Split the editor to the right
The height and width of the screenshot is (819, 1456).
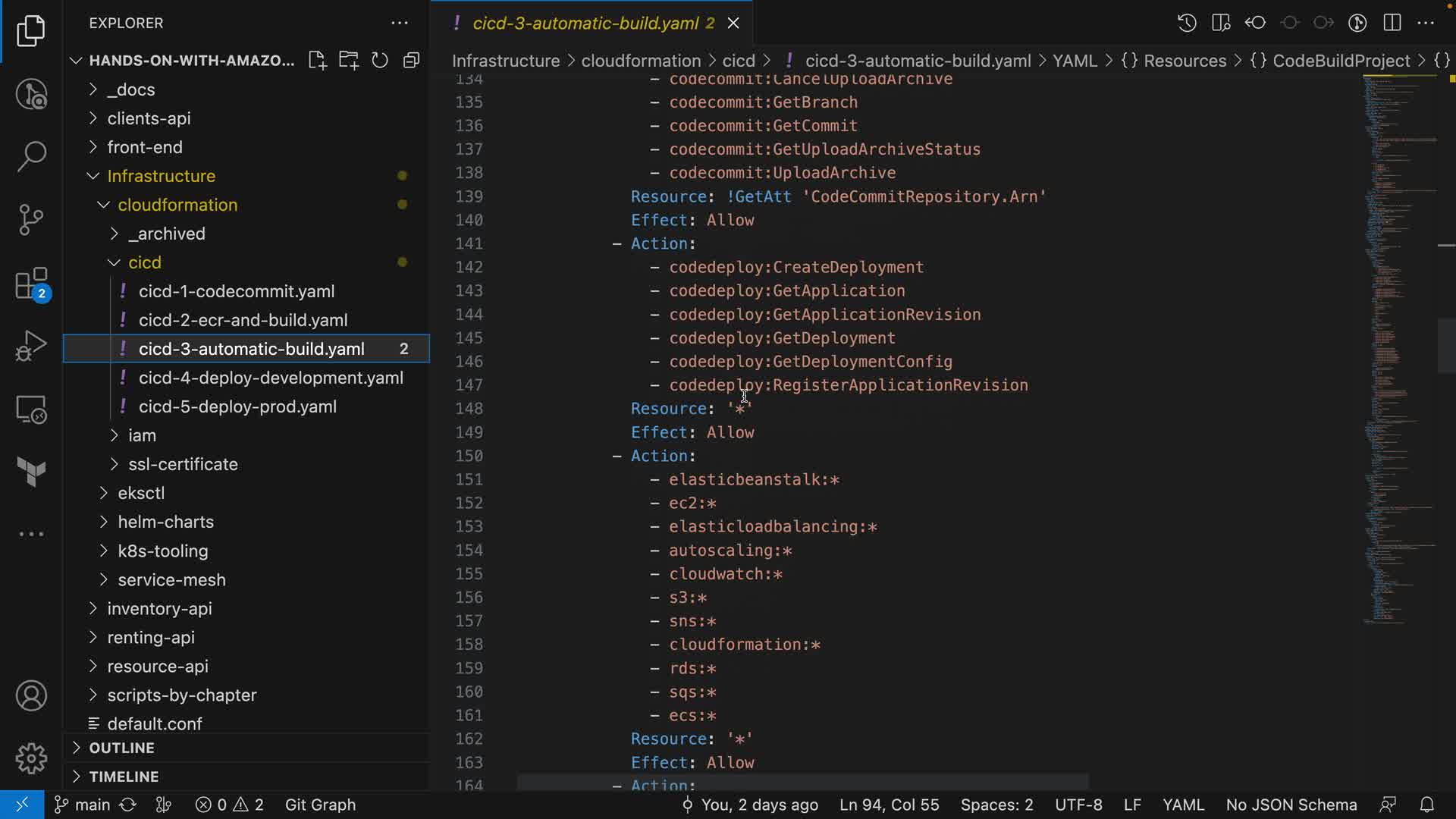[x=1392, y=23]
